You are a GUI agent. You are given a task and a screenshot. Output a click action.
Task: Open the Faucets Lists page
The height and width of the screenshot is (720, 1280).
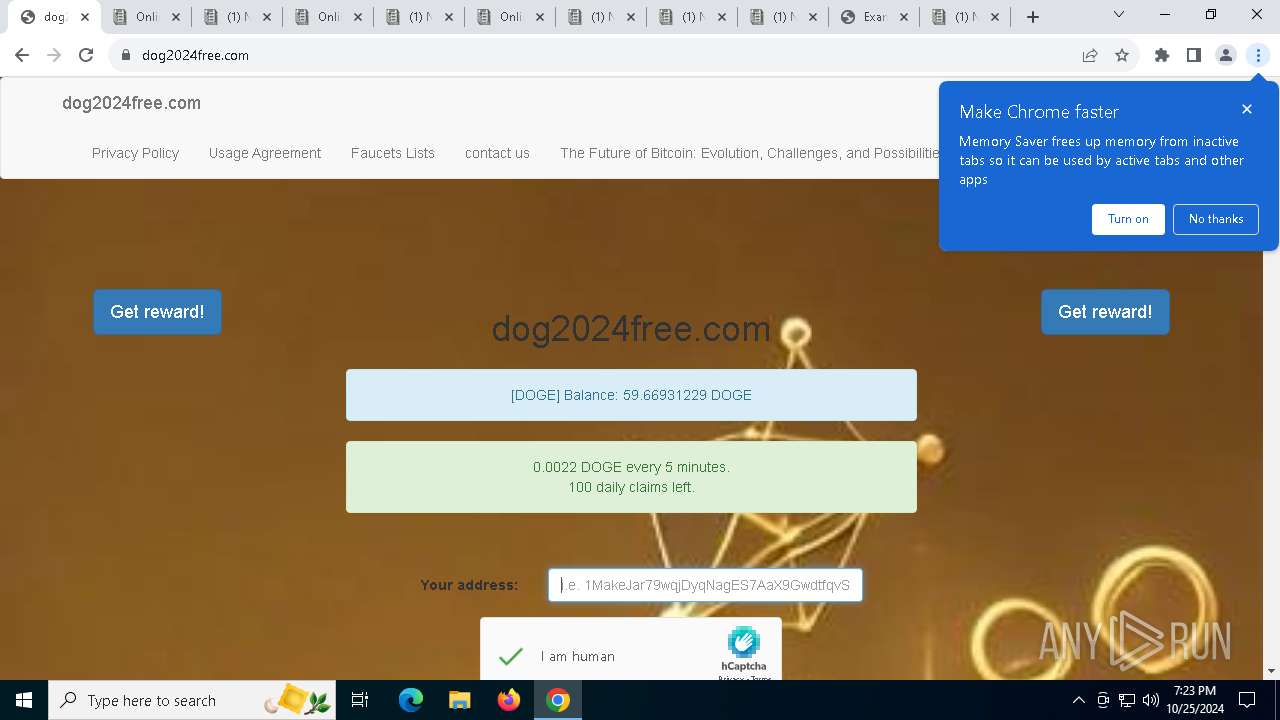click(393, 153)
